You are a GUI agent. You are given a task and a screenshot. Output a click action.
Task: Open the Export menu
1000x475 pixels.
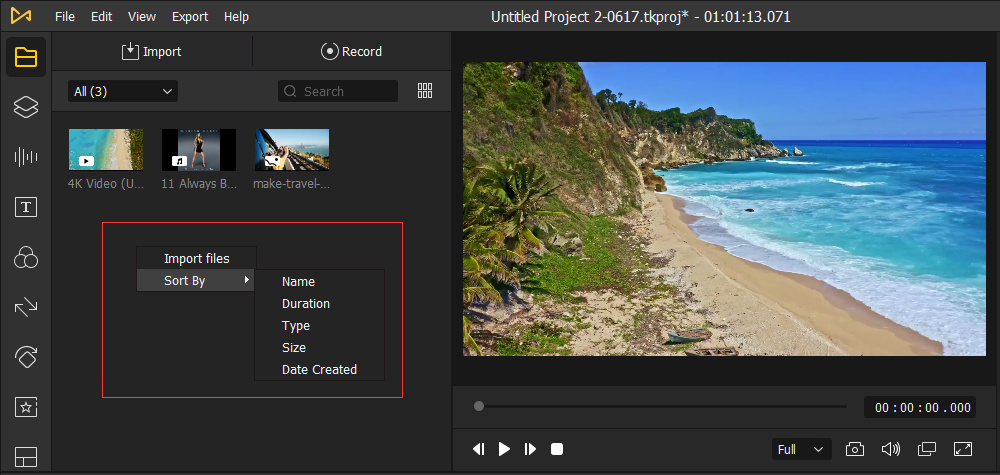pos(190,17)
